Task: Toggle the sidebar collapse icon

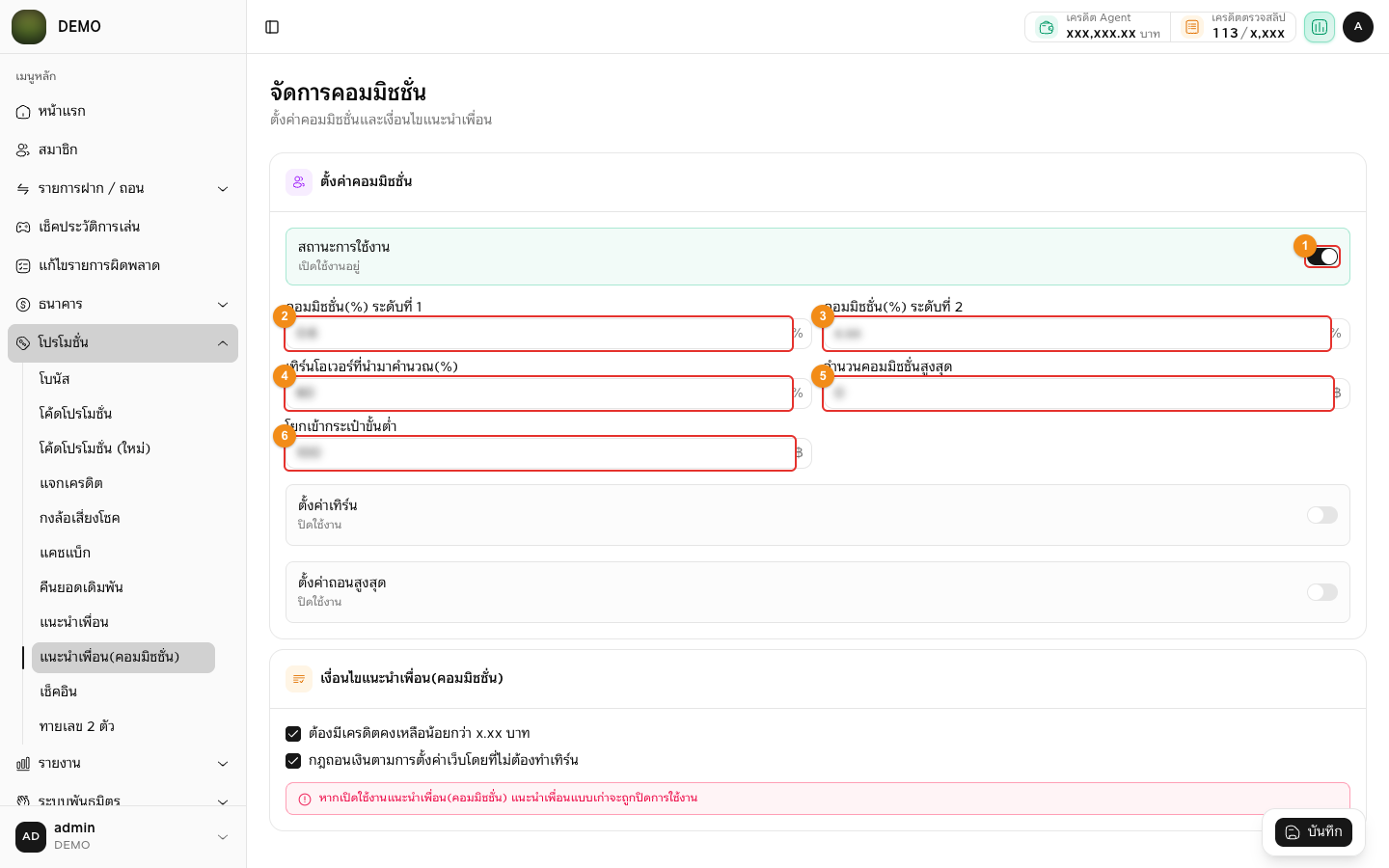Action: (272, 27)
